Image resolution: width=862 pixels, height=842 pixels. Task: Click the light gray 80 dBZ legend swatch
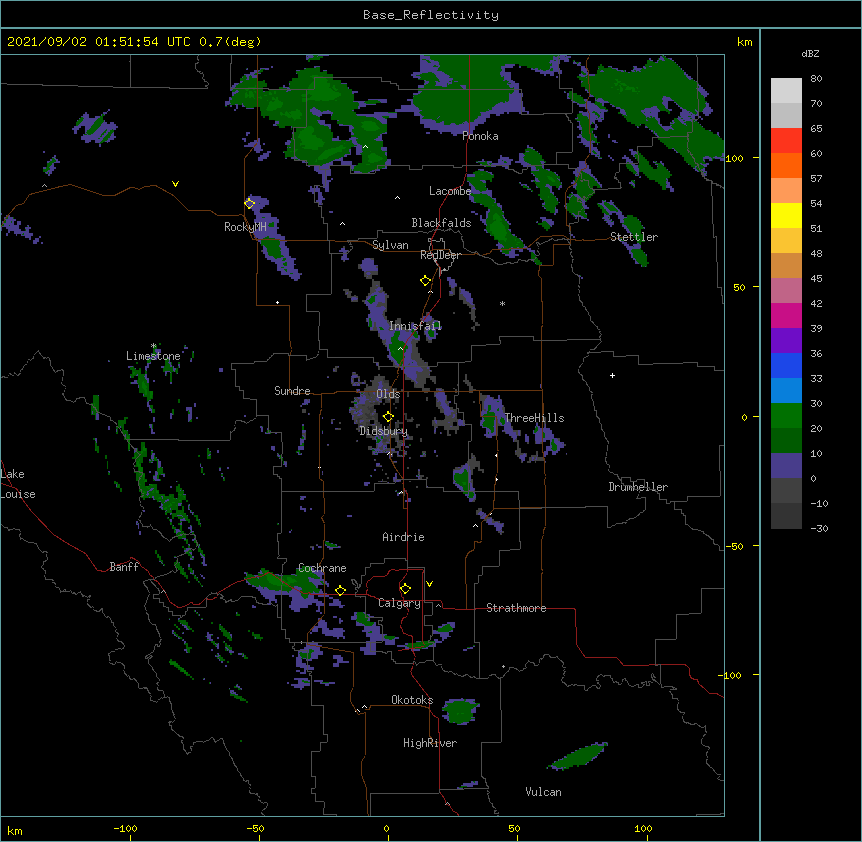[x=786, y=91]
